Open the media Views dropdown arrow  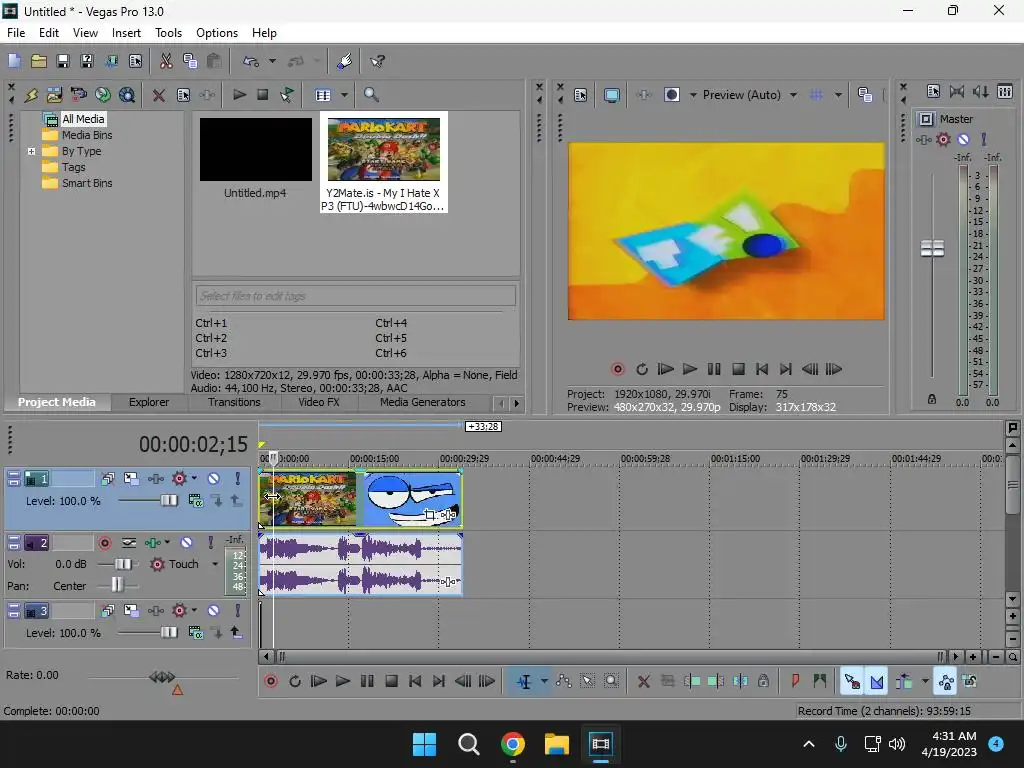pyautogui.click(x=344, y=95)
